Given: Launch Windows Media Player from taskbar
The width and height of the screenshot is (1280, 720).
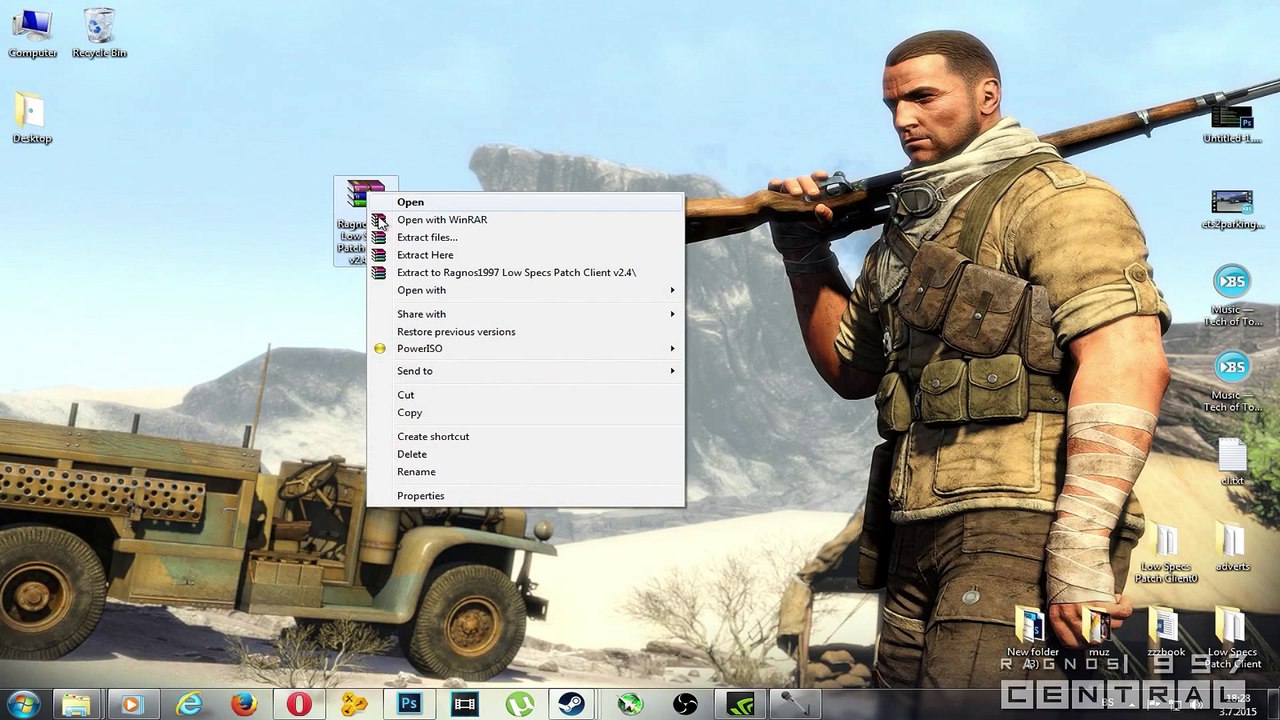Looking at the screenshot, I should coord(131,704).
